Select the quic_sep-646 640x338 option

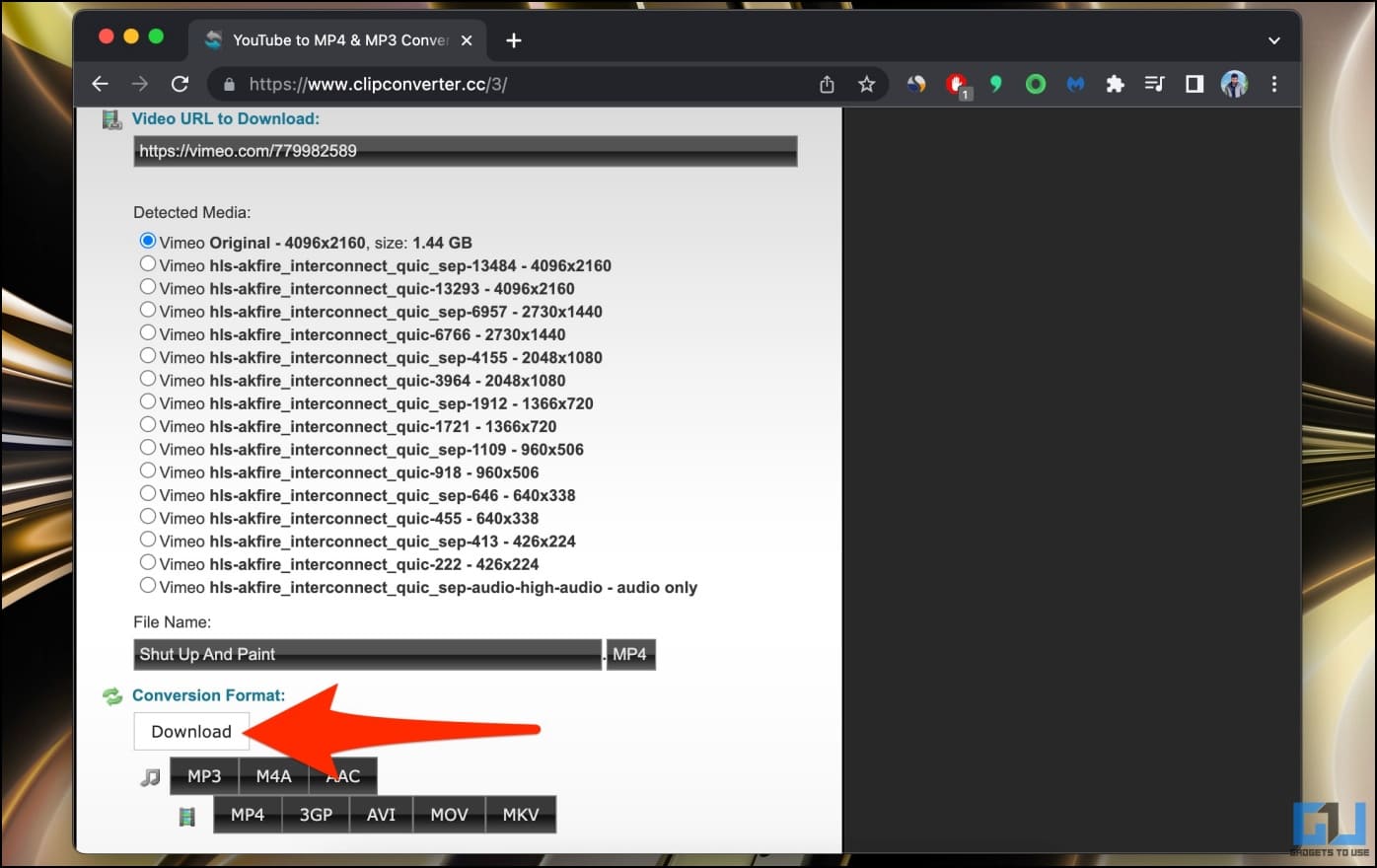(x=148, y=493)
